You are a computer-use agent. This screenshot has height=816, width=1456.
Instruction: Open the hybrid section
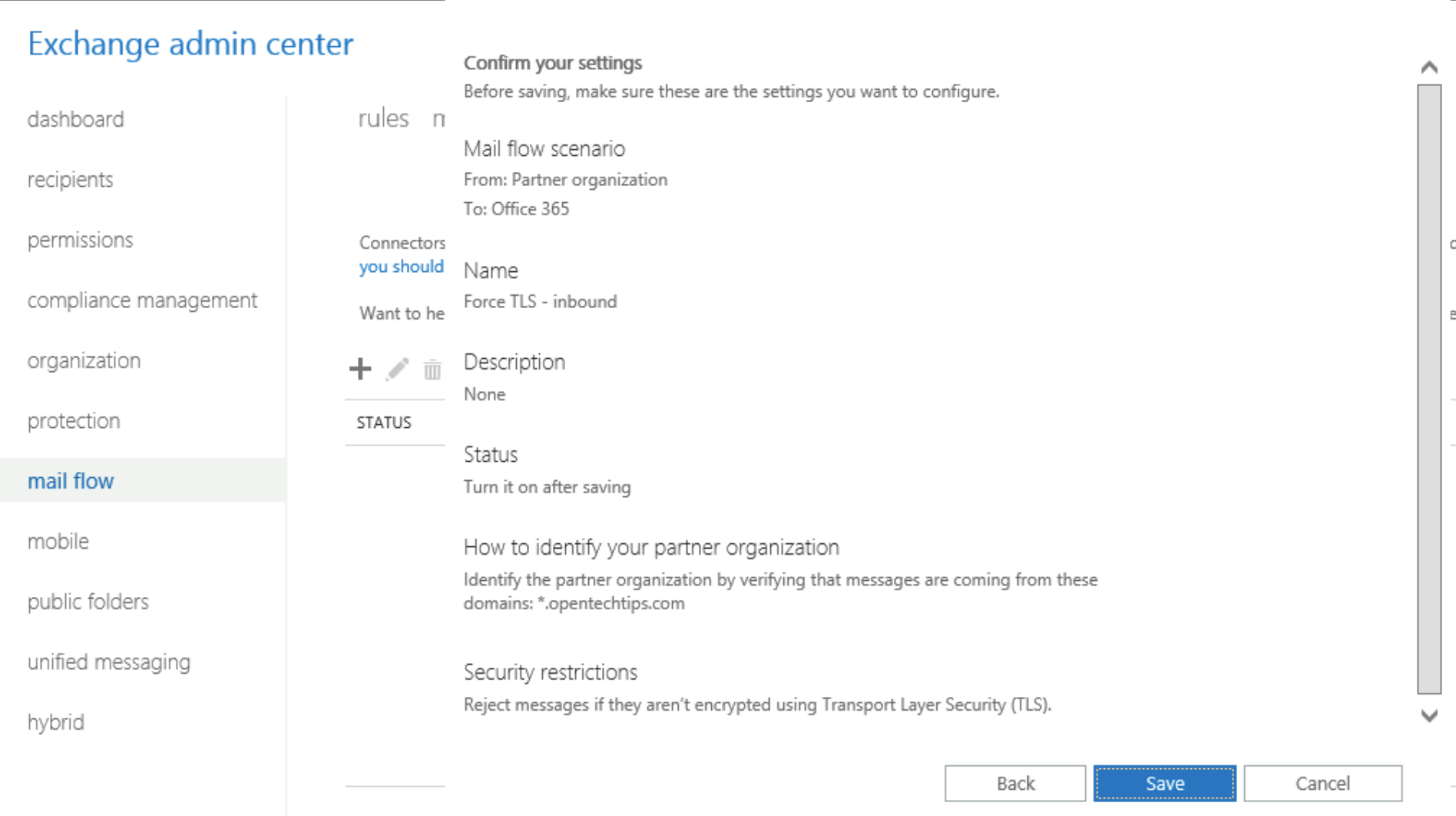(x=55, y=721)
